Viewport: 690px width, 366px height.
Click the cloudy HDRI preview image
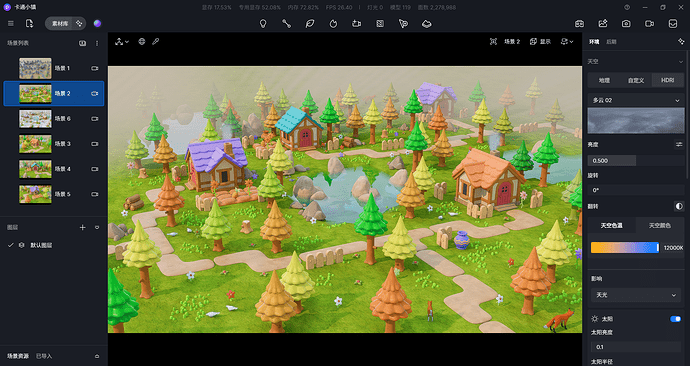[x=636, y=121]
